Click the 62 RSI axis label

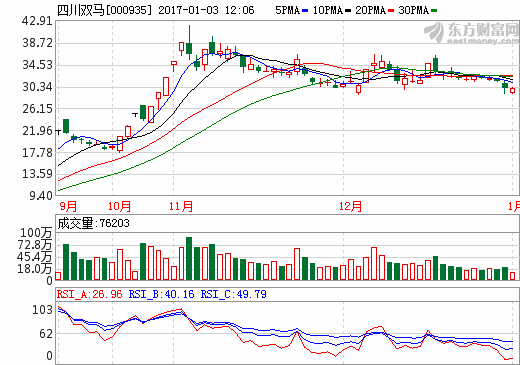[46, 334]
